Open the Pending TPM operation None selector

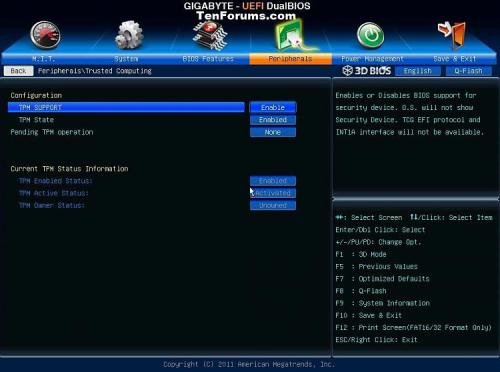click(273, 132)
